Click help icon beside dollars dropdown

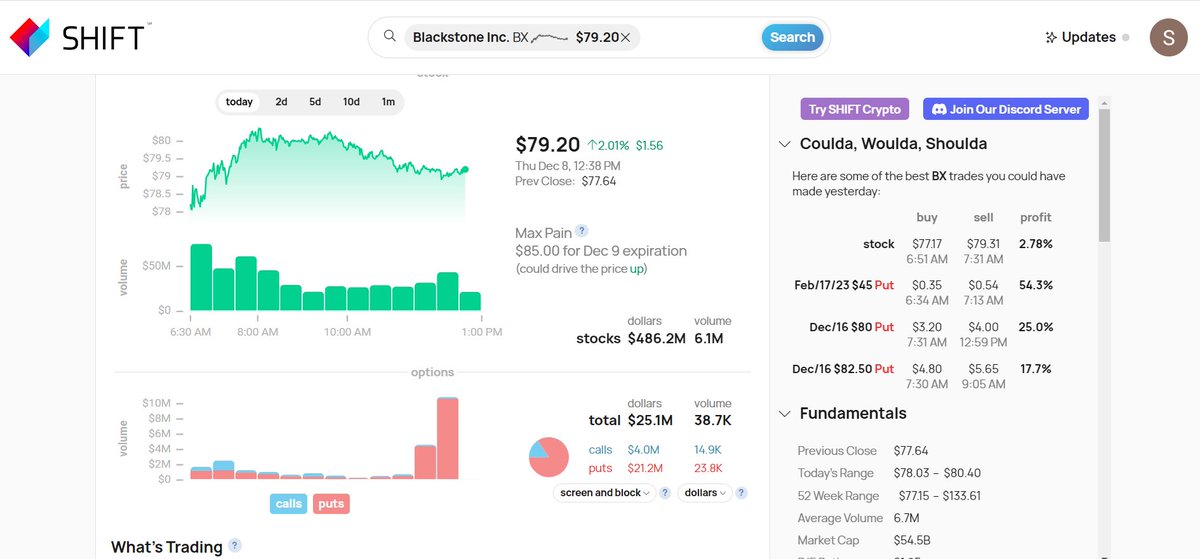tap(742, 493)
